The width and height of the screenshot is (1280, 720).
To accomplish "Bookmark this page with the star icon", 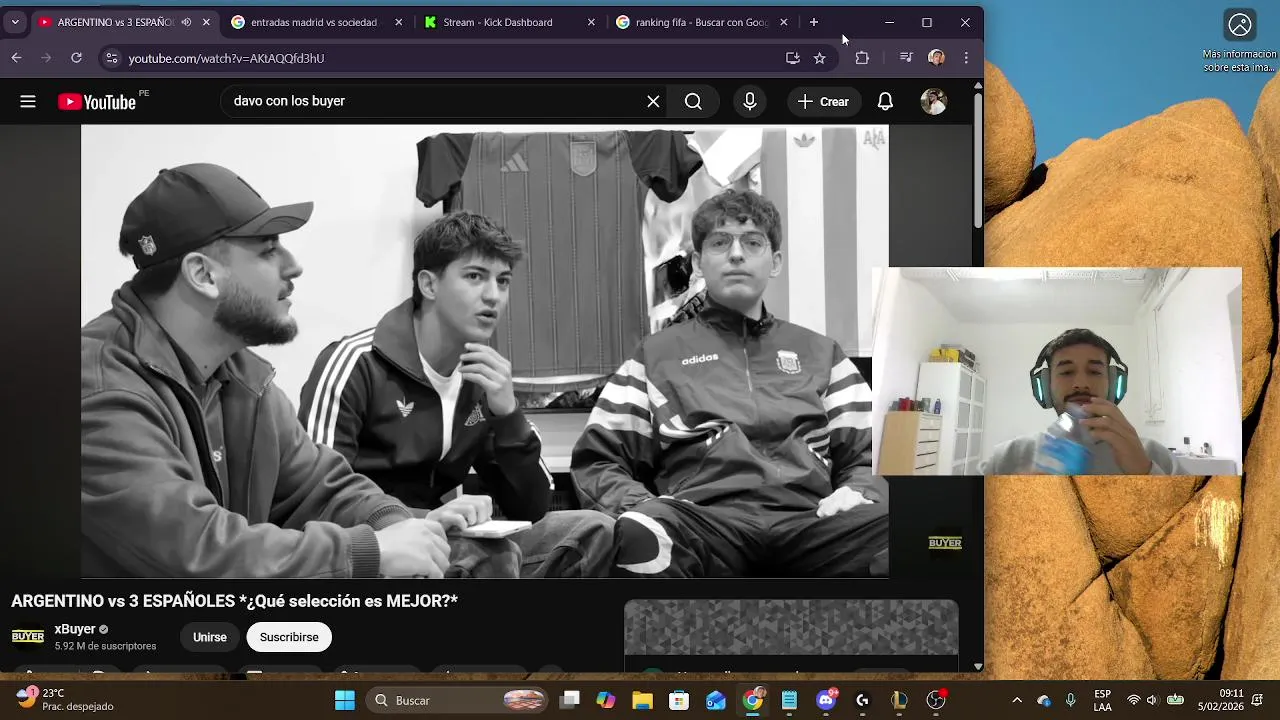I will tap(820, 58).
